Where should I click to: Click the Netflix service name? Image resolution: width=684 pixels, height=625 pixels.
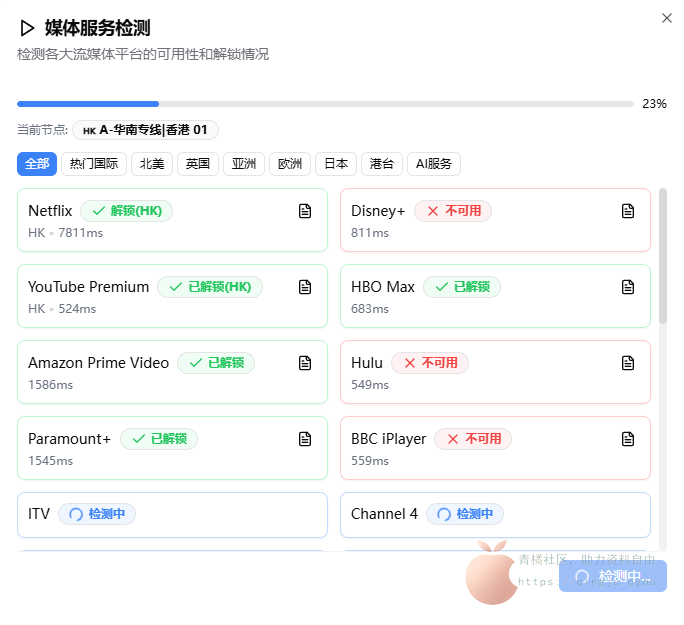coord(50,211)
